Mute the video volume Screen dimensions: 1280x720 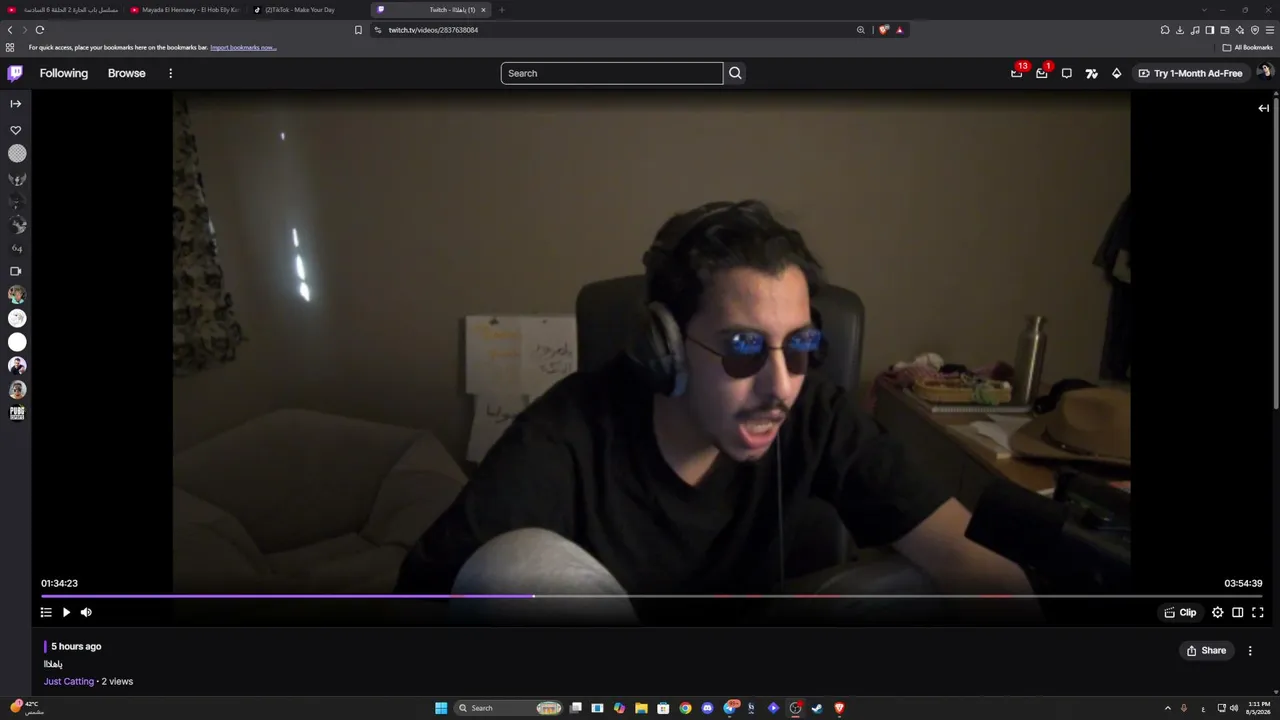pyautogui.click(x=86, y=612)
